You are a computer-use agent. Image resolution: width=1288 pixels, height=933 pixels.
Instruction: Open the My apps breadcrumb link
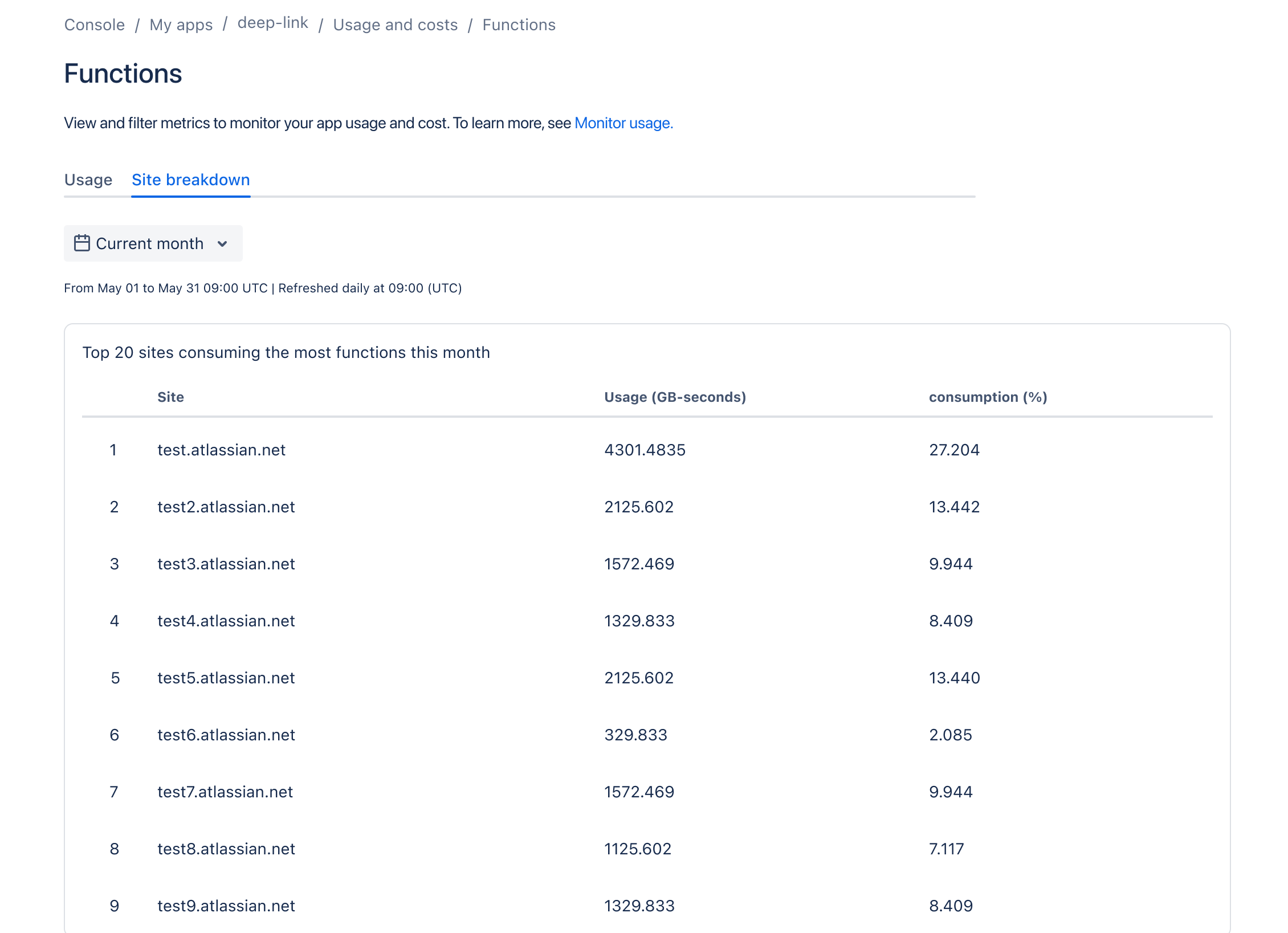coord(181,25)
